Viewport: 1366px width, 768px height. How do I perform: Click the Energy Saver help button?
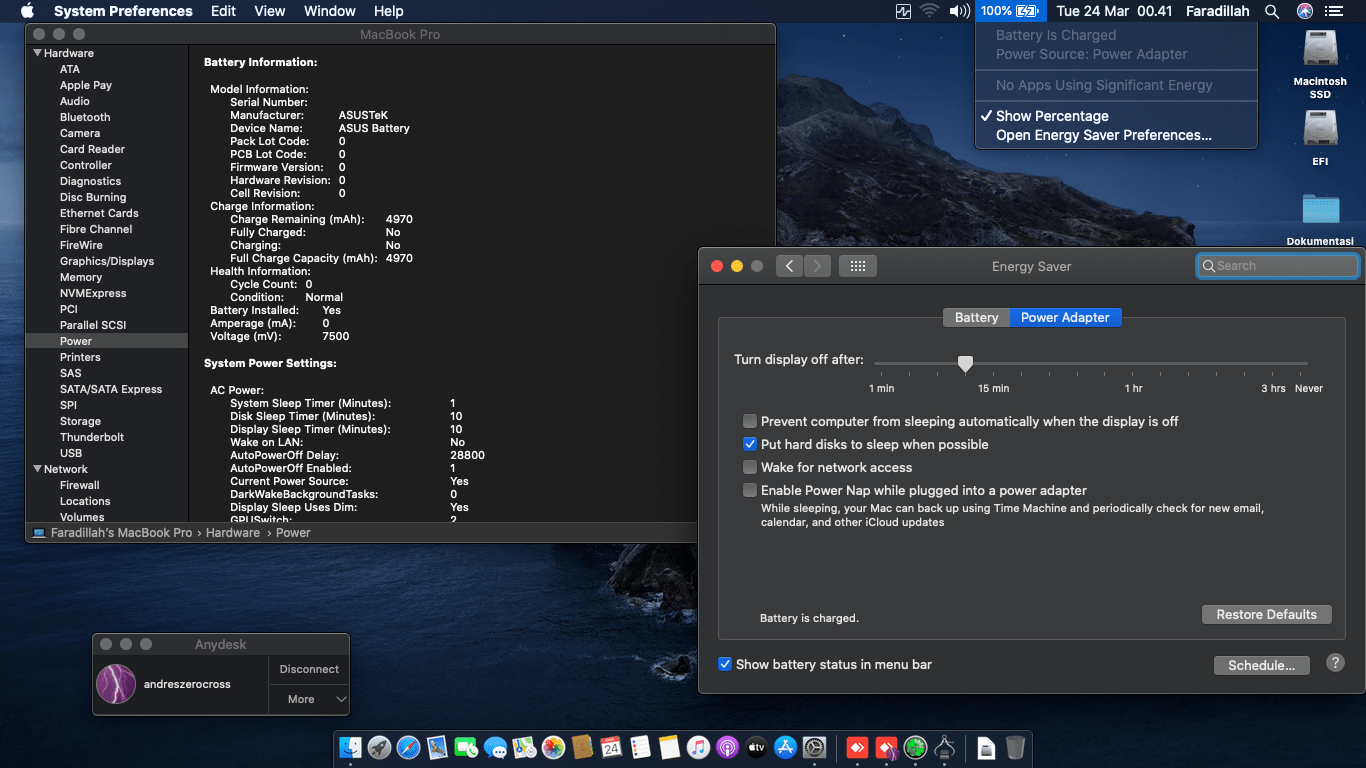coord(1335,663)
